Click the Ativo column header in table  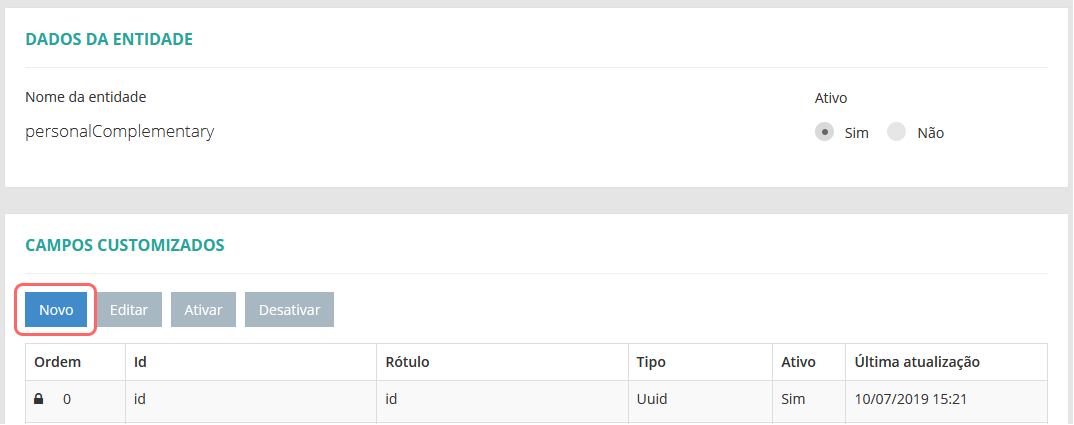point(798,362)
